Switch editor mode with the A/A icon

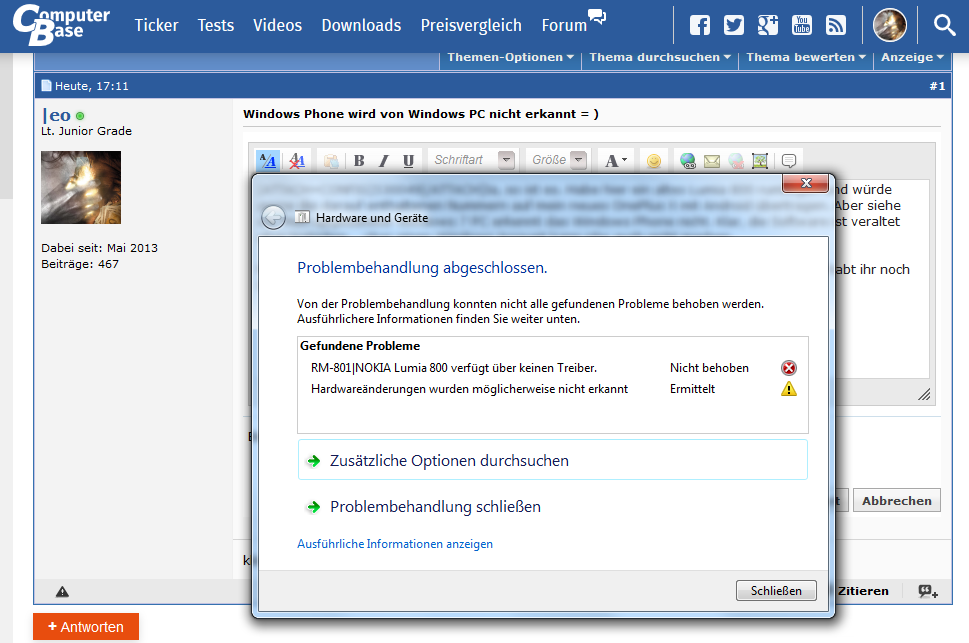pos(268,161)
